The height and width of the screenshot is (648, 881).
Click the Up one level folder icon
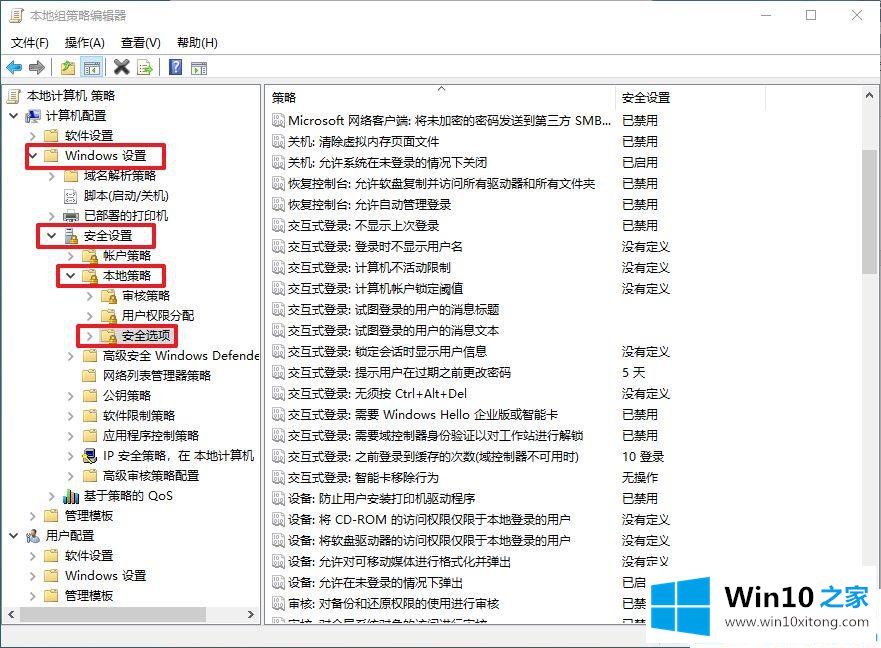pos(68,68)
